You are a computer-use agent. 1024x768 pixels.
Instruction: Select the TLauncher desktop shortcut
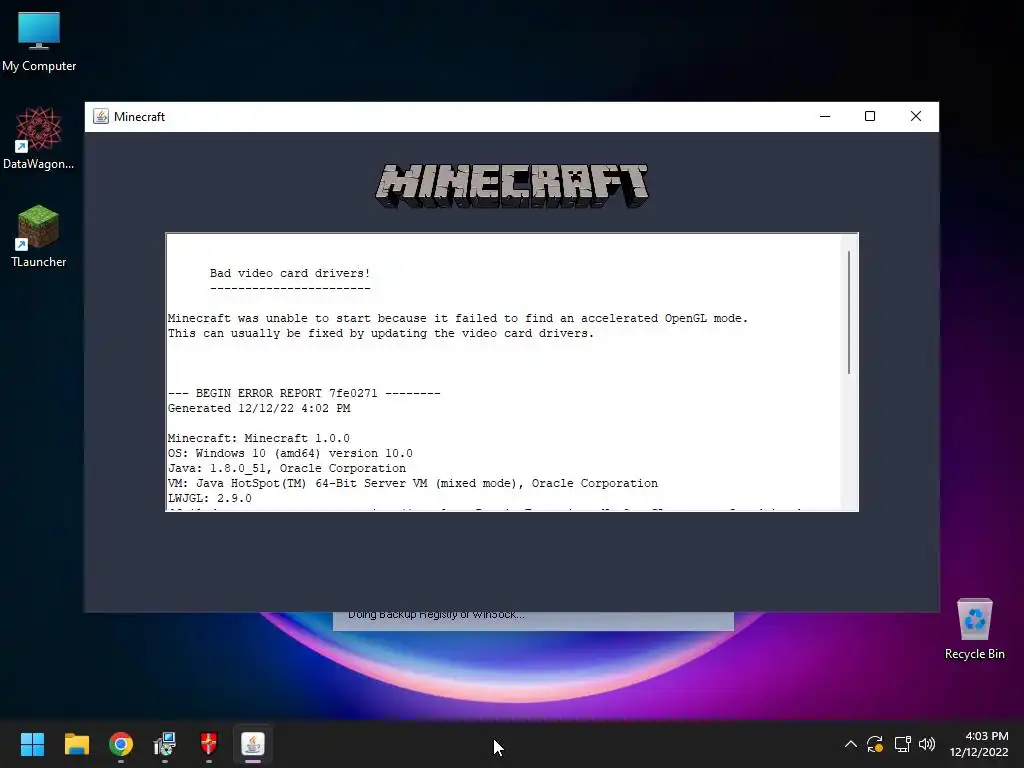pos(39,236)
